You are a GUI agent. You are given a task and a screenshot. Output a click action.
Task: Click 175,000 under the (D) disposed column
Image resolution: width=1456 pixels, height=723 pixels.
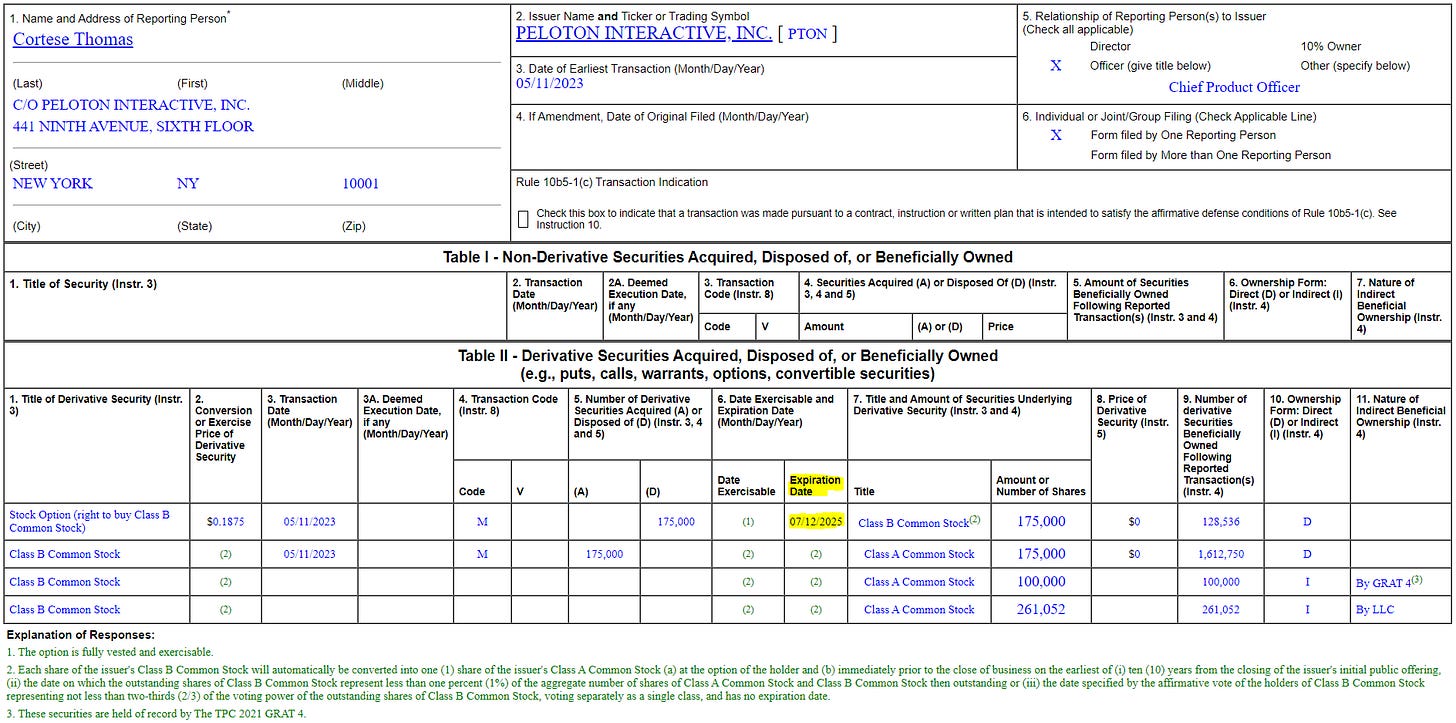[x=675, y=522]
